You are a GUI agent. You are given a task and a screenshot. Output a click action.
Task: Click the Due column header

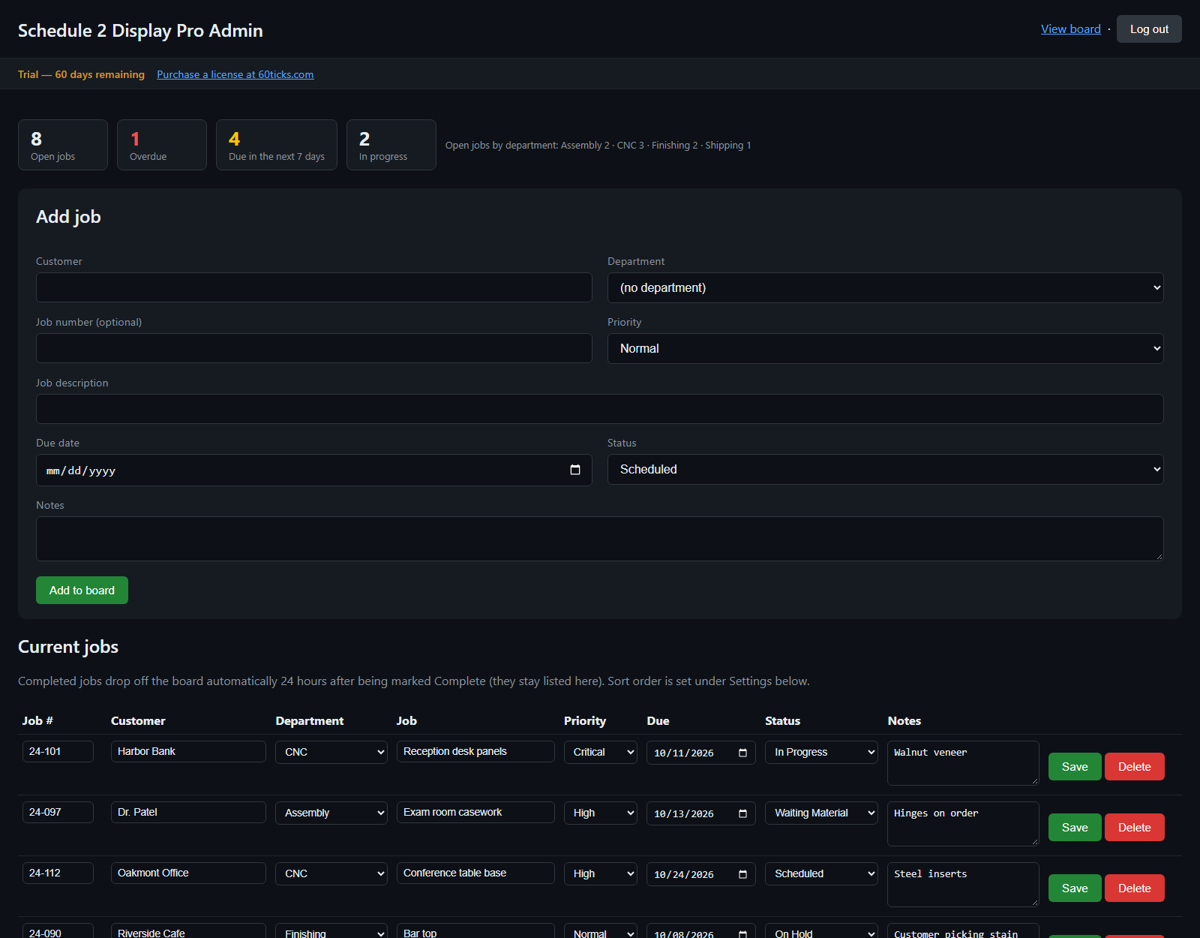(658, 721)
